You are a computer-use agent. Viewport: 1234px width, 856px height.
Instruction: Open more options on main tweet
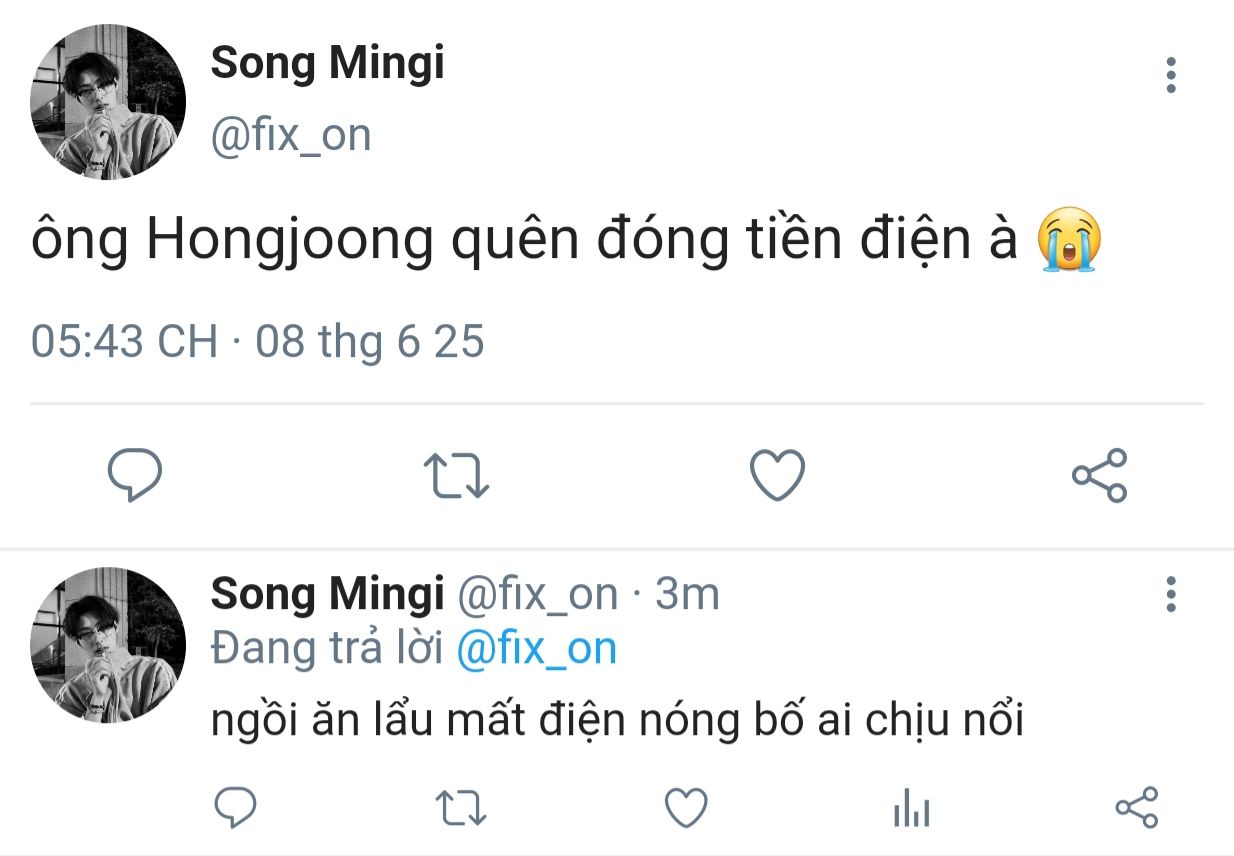pyautogui.click(x=1170, y=76)
